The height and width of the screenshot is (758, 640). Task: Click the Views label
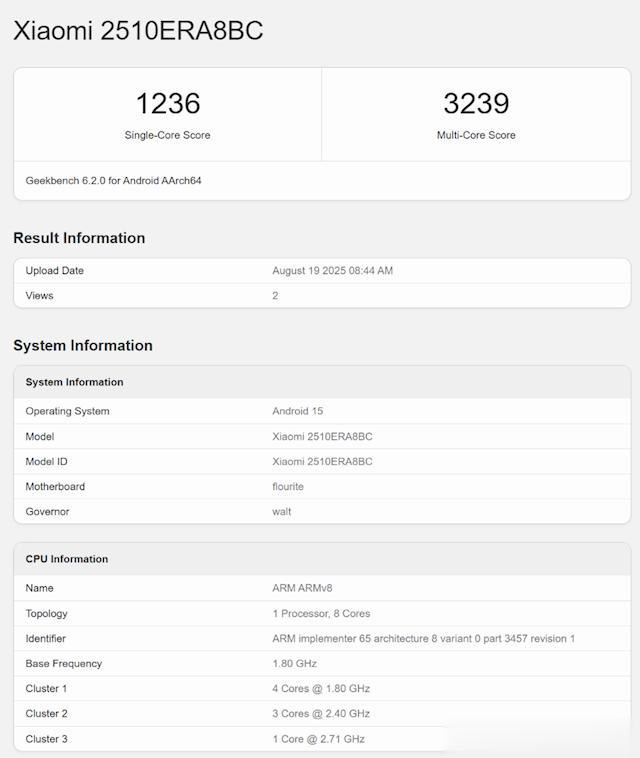click(x=39, y=296)
